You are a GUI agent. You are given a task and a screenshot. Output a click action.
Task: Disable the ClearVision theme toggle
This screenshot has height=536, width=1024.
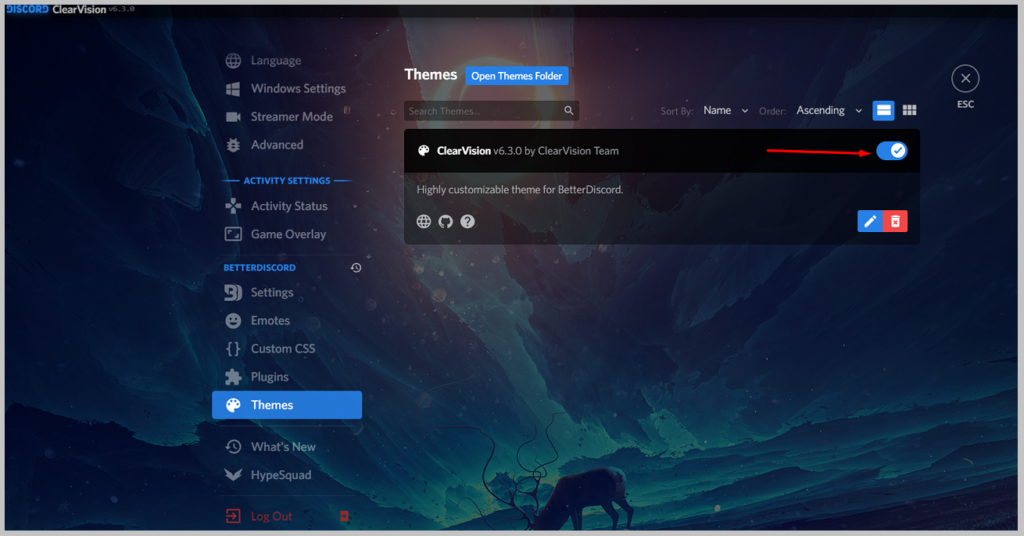click(891, 151)
